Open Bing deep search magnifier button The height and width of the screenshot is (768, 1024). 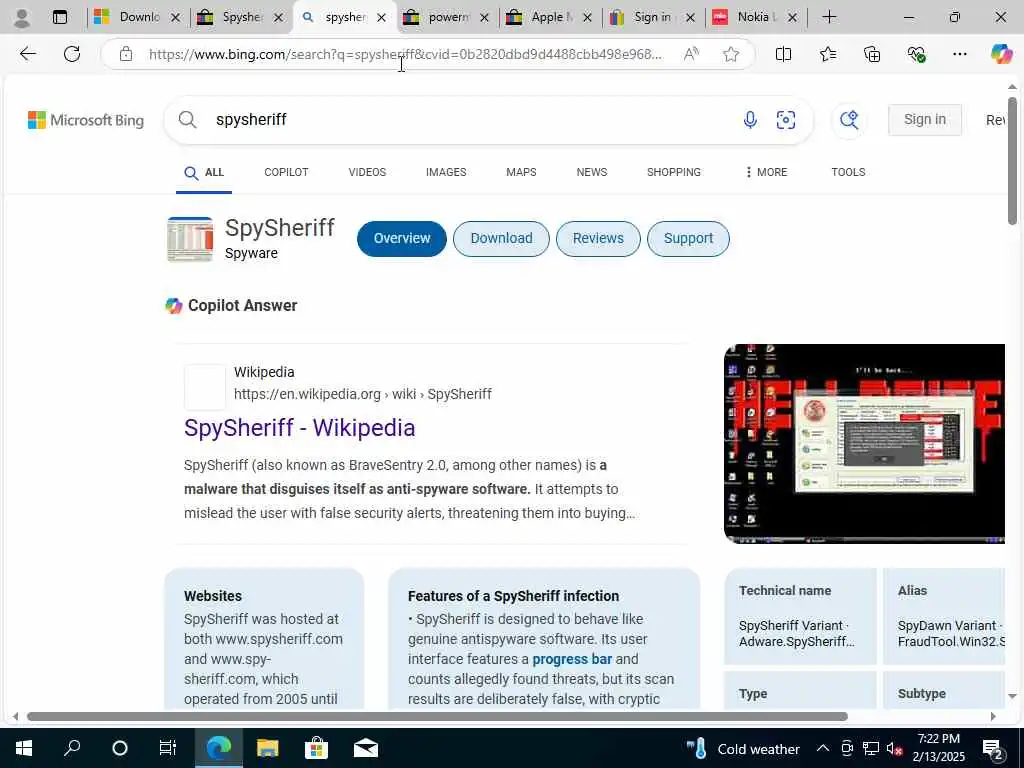point(849,120)
